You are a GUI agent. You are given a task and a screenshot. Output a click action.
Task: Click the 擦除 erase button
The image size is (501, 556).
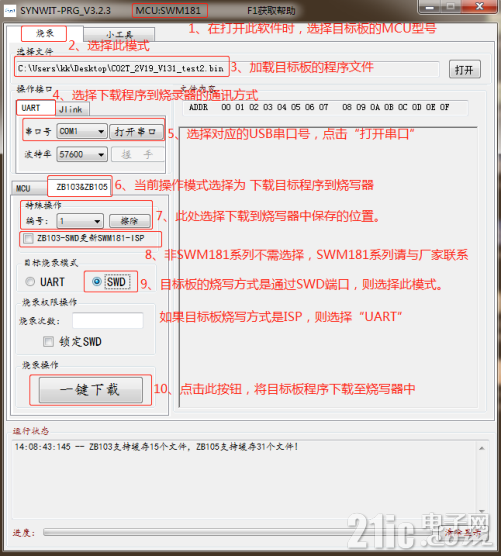[x=129, y=221]
